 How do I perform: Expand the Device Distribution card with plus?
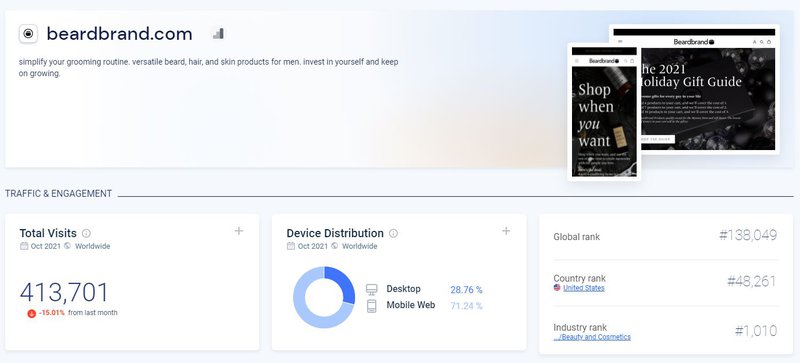506,231
